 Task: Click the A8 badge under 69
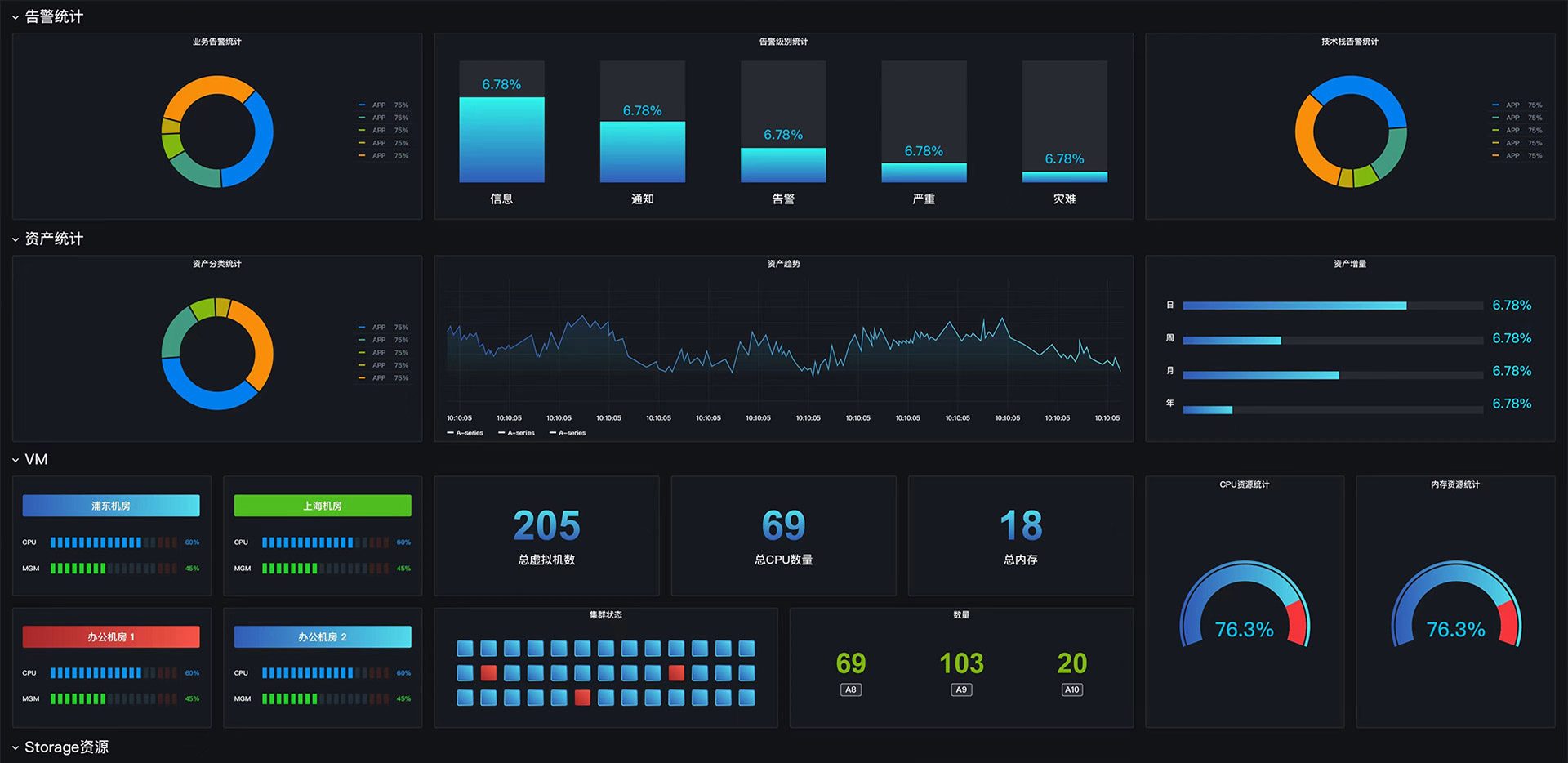850,690
